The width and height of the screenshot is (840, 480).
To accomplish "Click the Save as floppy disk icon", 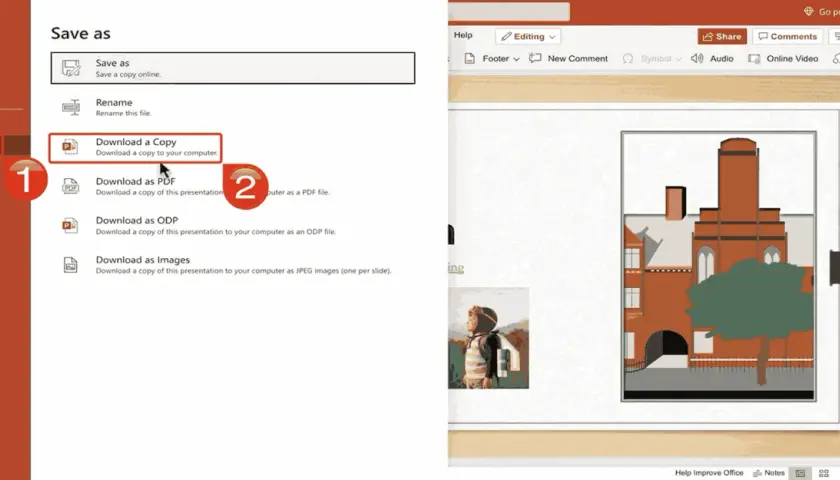I will (x=71, y=68).
